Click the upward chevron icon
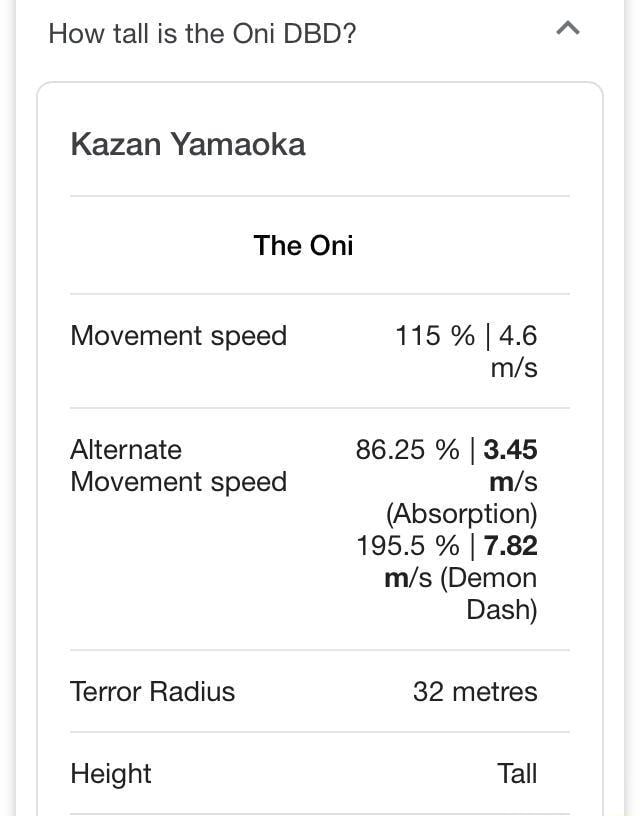This screenshot has width=640, height=816. tap(569, 29)
